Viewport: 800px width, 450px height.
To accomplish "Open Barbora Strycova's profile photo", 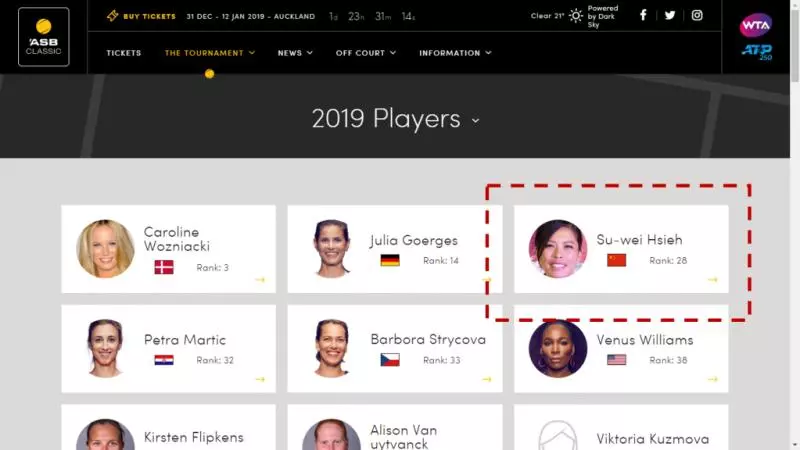I will click(x=332, y=348).
